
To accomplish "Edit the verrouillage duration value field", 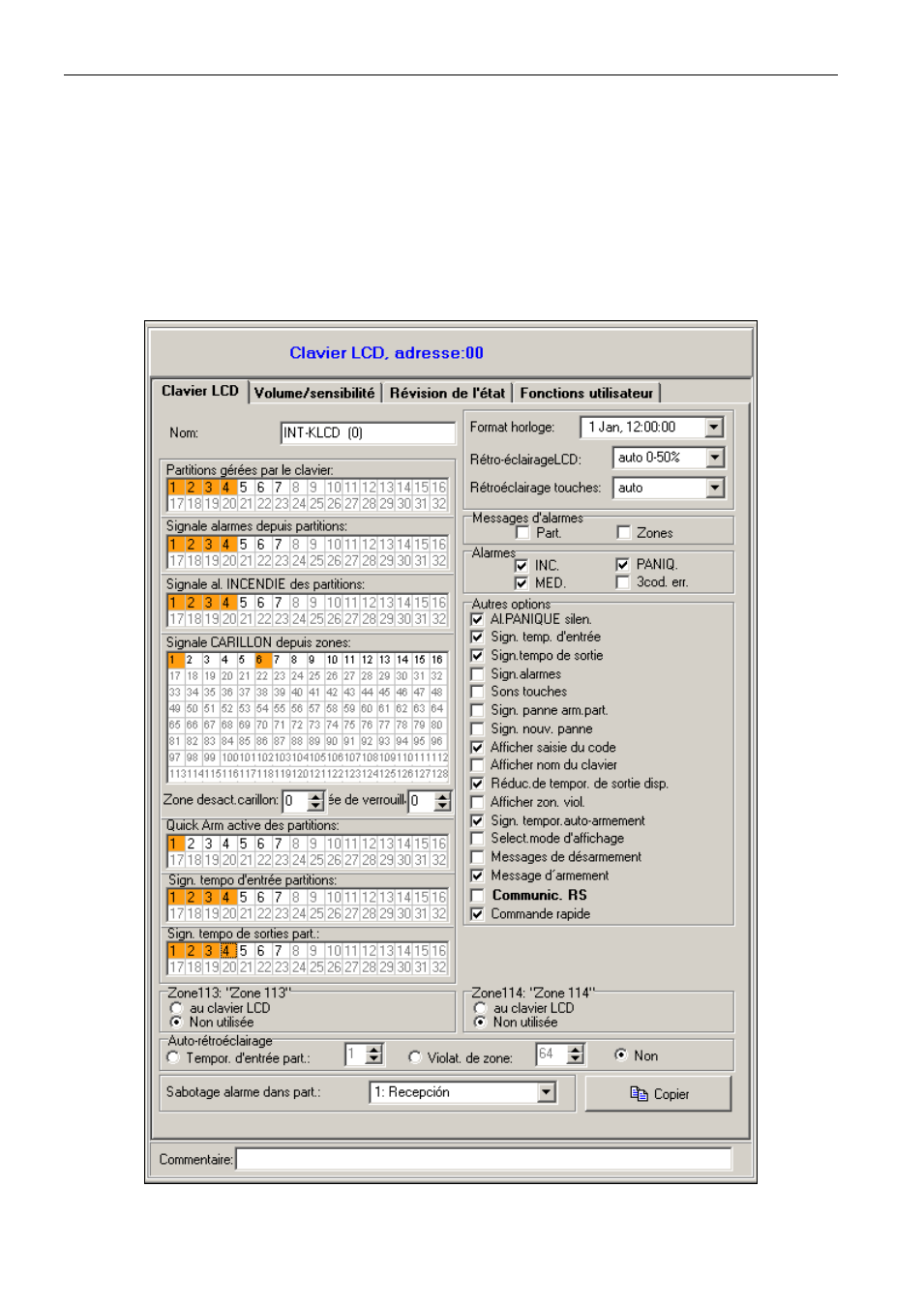I will point(422,801).
